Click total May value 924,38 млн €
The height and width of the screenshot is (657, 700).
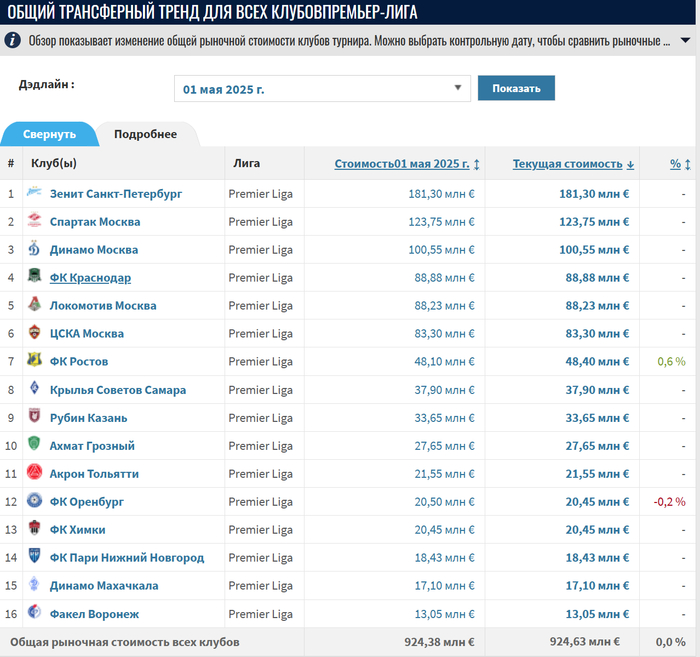tap(439, 642)
